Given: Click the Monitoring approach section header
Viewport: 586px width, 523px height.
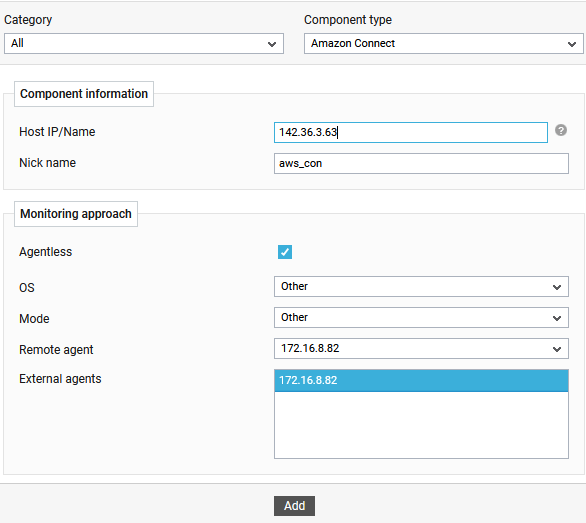Looking at the screenshot, I should [x=76, y=214].
